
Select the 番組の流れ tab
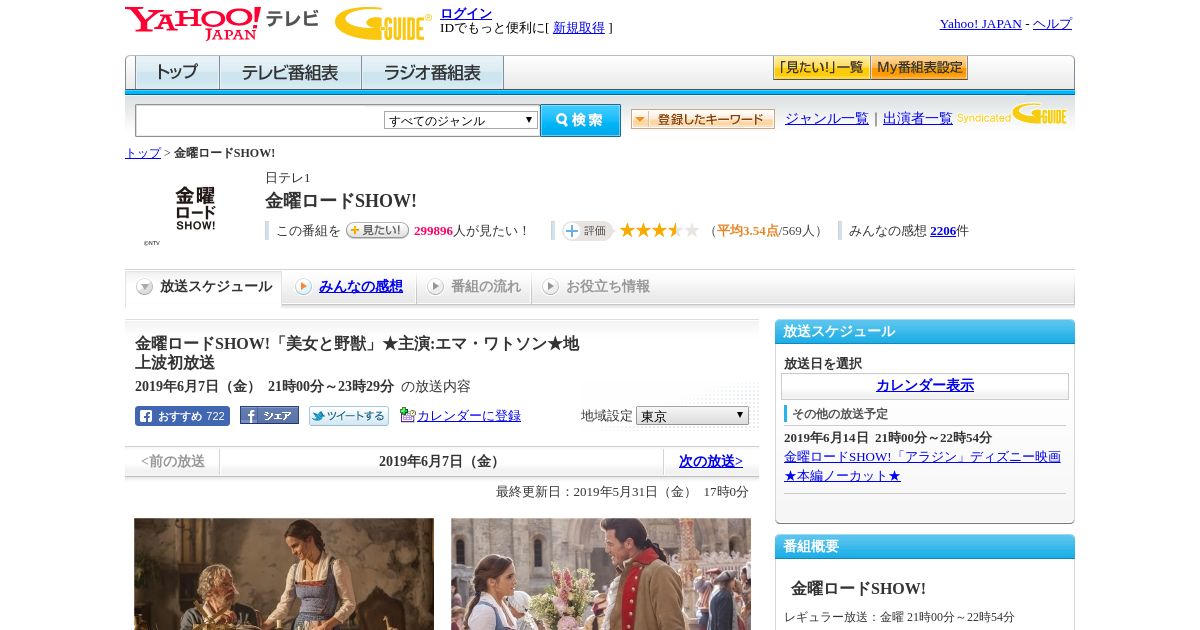coord(474,287)
